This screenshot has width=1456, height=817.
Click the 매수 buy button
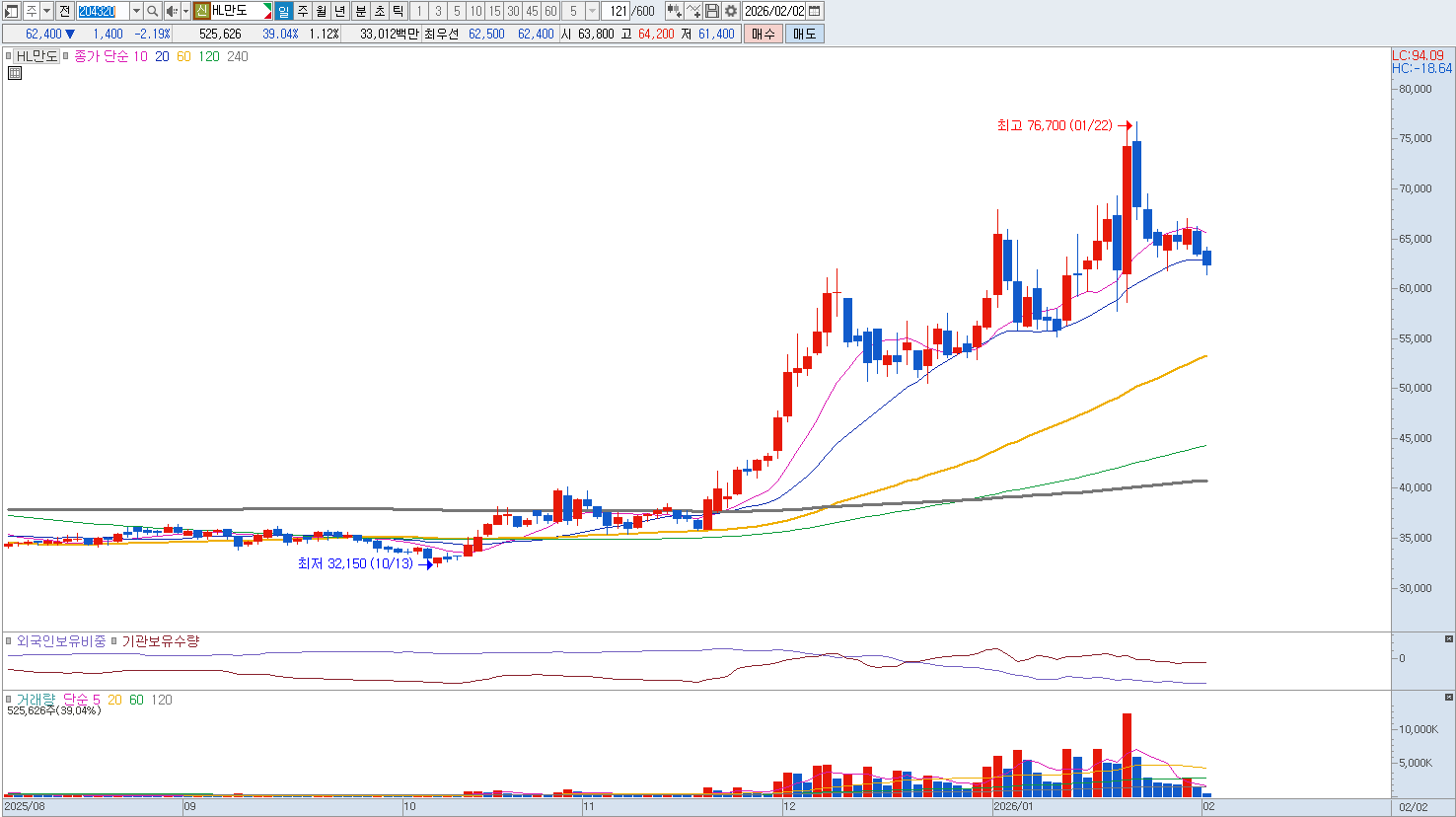pyautogui.click(x=764, y=34)
